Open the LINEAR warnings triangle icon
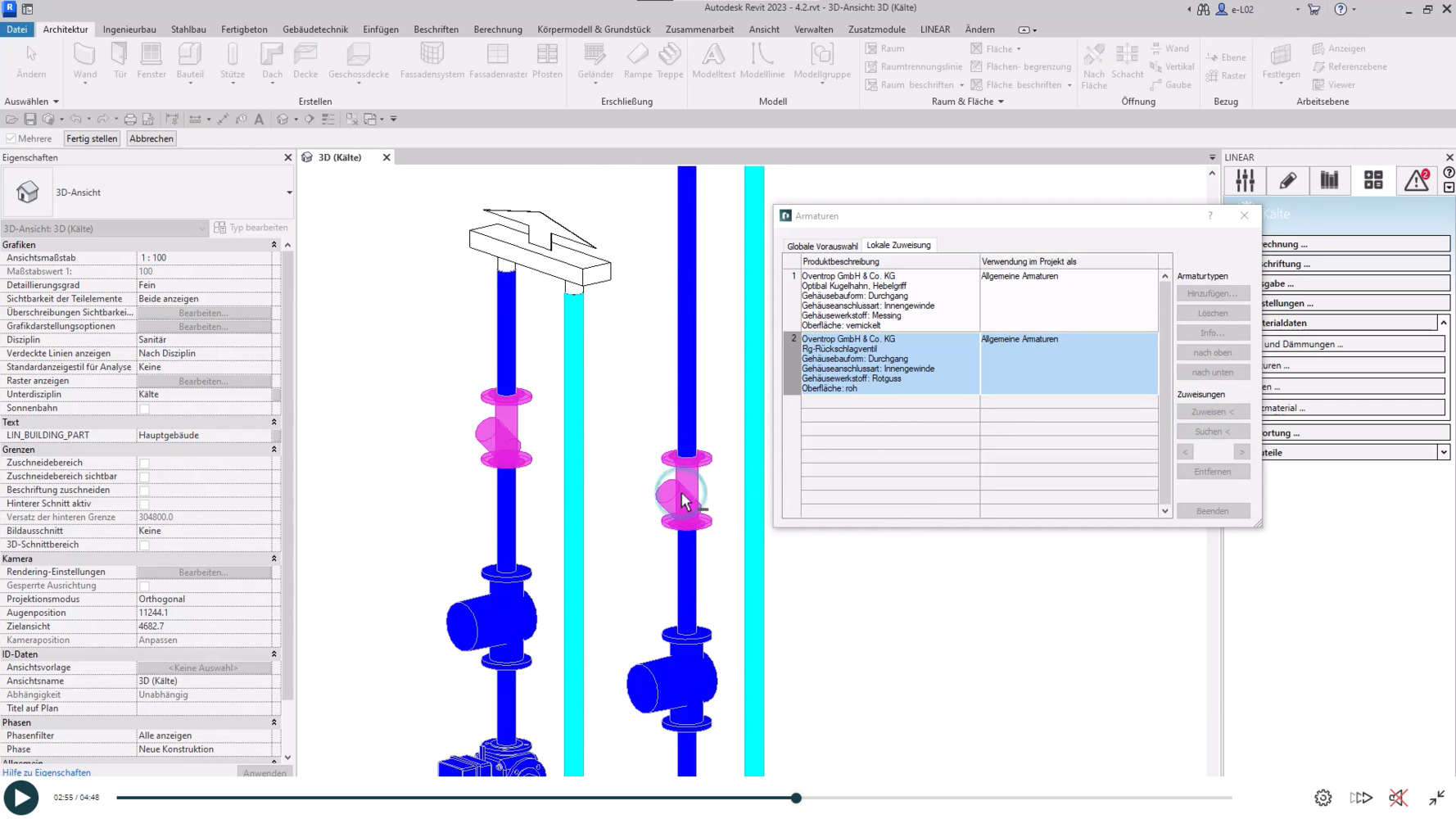The height and width of the screenshot is (819, 1456). pos(1416,180)
